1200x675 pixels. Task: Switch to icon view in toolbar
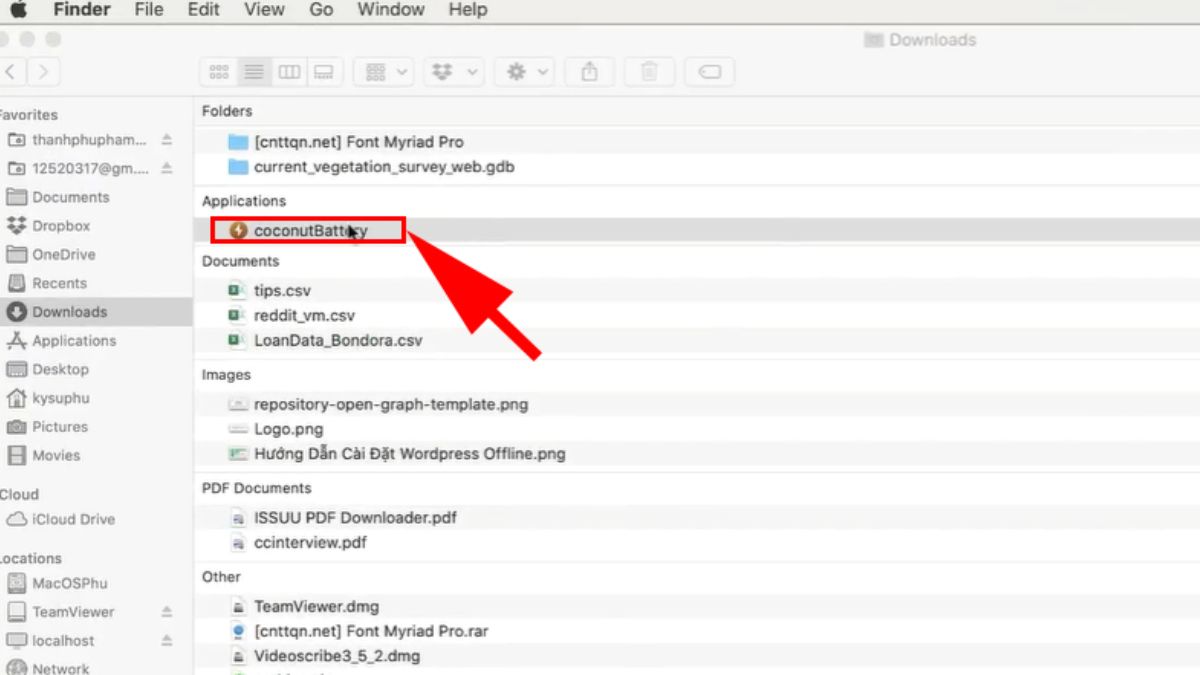coord(219,72)
